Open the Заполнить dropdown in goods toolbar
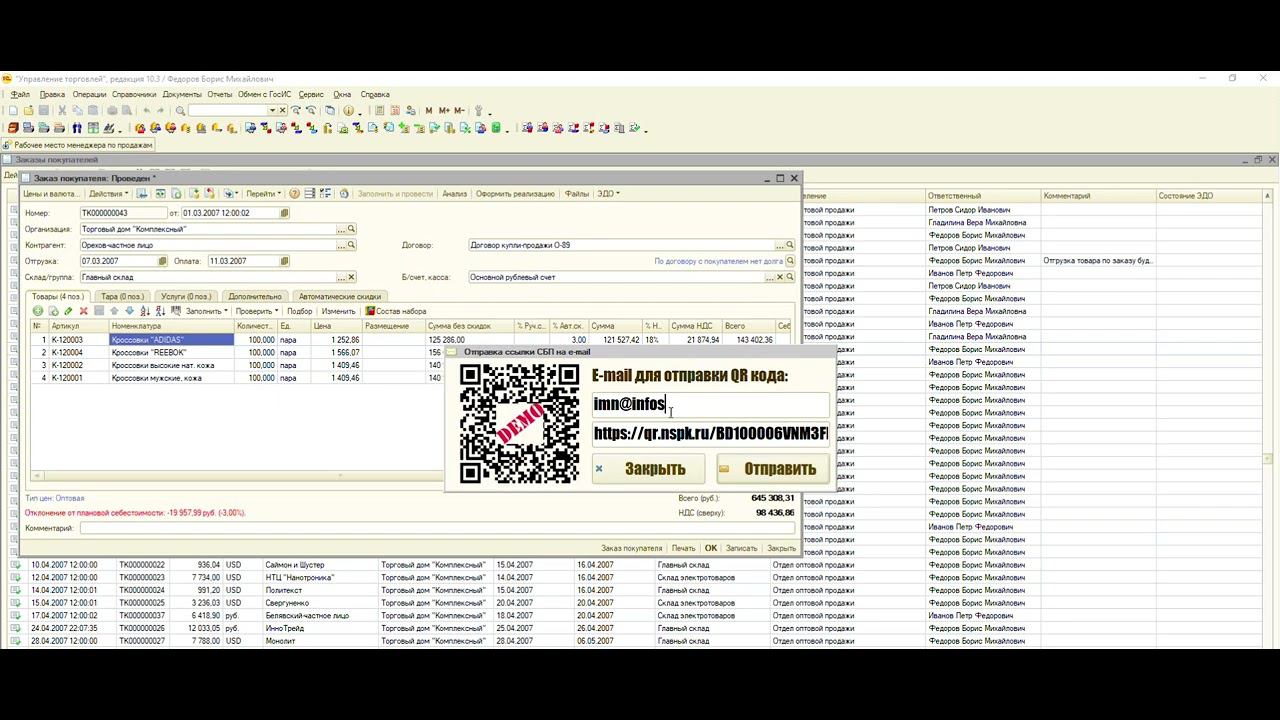1280x720 pixels. tap(207, 311)
